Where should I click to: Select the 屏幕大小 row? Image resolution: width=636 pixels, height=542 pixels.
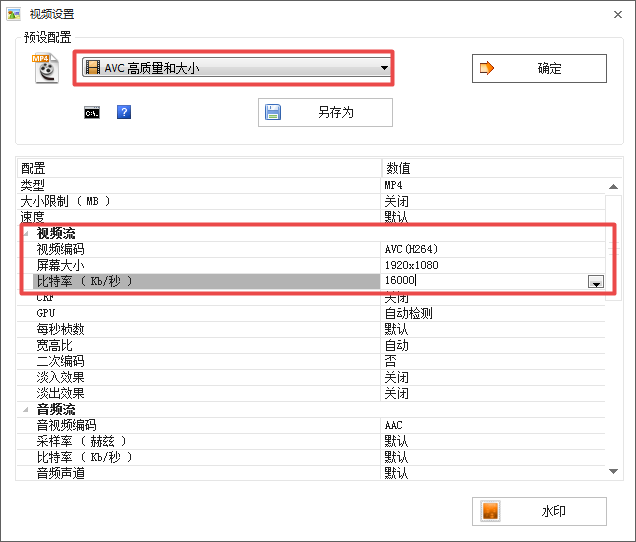(x=200, y=265)
